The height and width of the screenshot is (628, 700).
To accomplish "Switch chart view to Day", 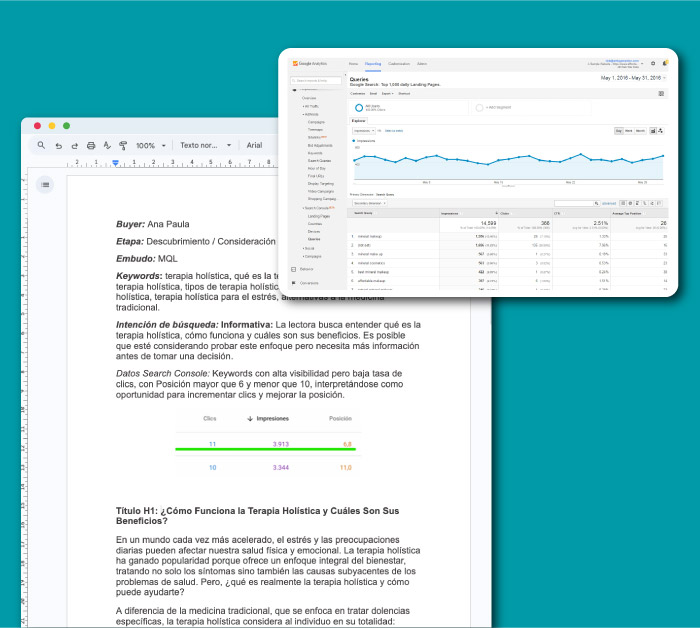I will [x=619, y=130].
